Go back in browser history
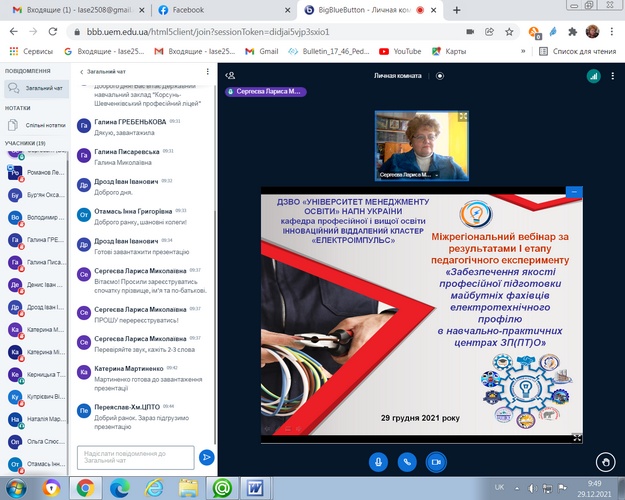Screen dimensions: 625x500 click(14, 31)
